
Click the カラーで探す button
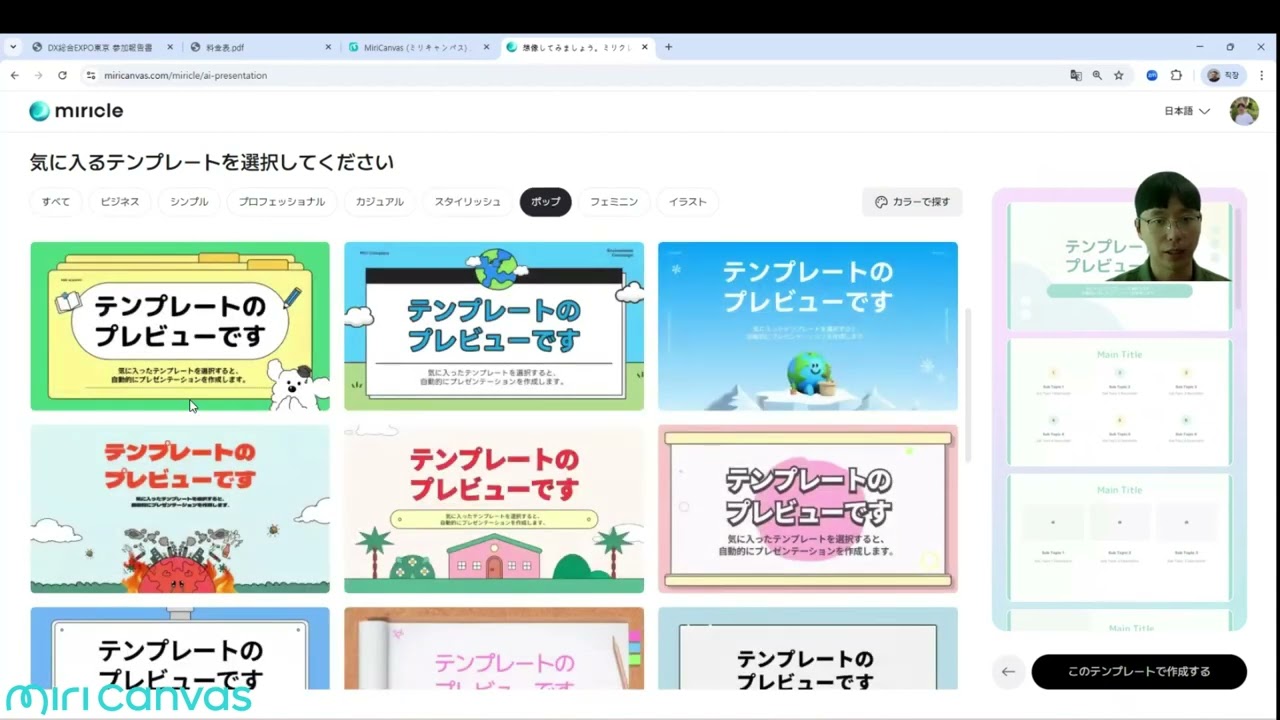[x=912, y=201]
